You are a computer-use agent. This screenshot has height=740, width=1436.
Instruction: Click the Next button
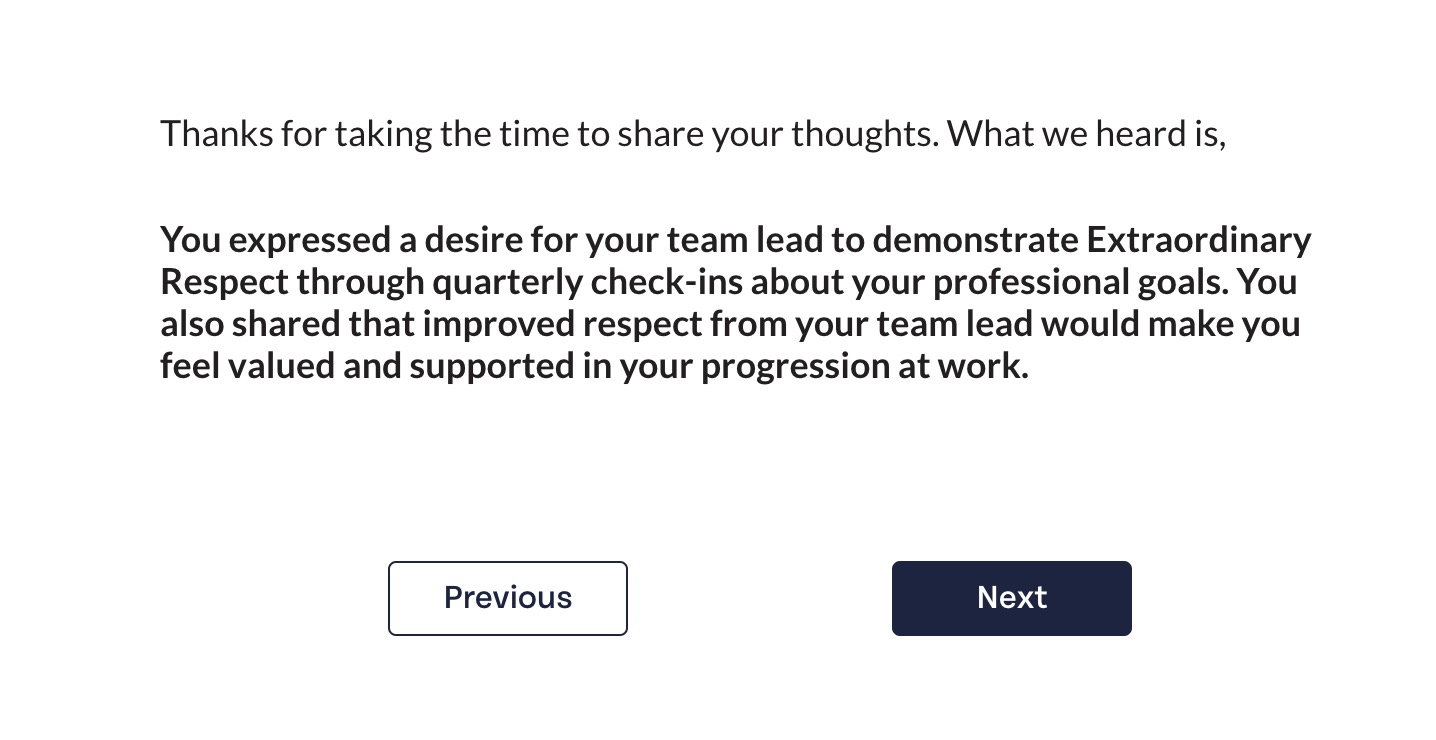(x=1011, y=598)
